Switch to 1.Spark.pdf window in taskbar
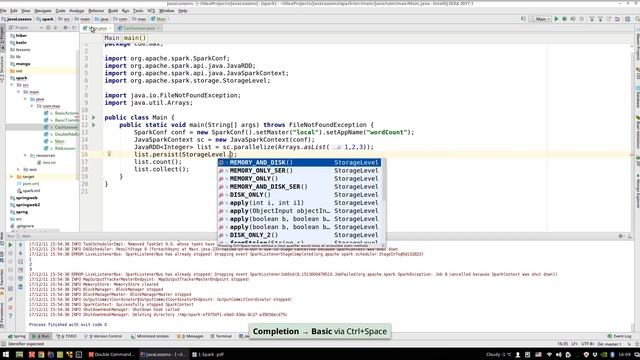Viewport: 640px width, 360px height. 208,354
